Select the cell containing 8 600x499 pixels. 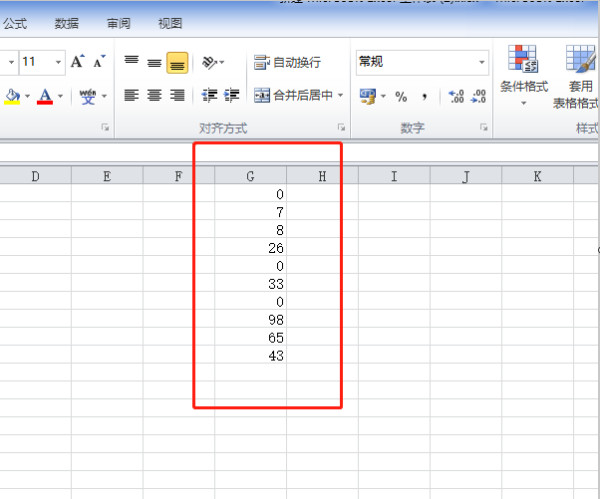click(x=250, y=230)
